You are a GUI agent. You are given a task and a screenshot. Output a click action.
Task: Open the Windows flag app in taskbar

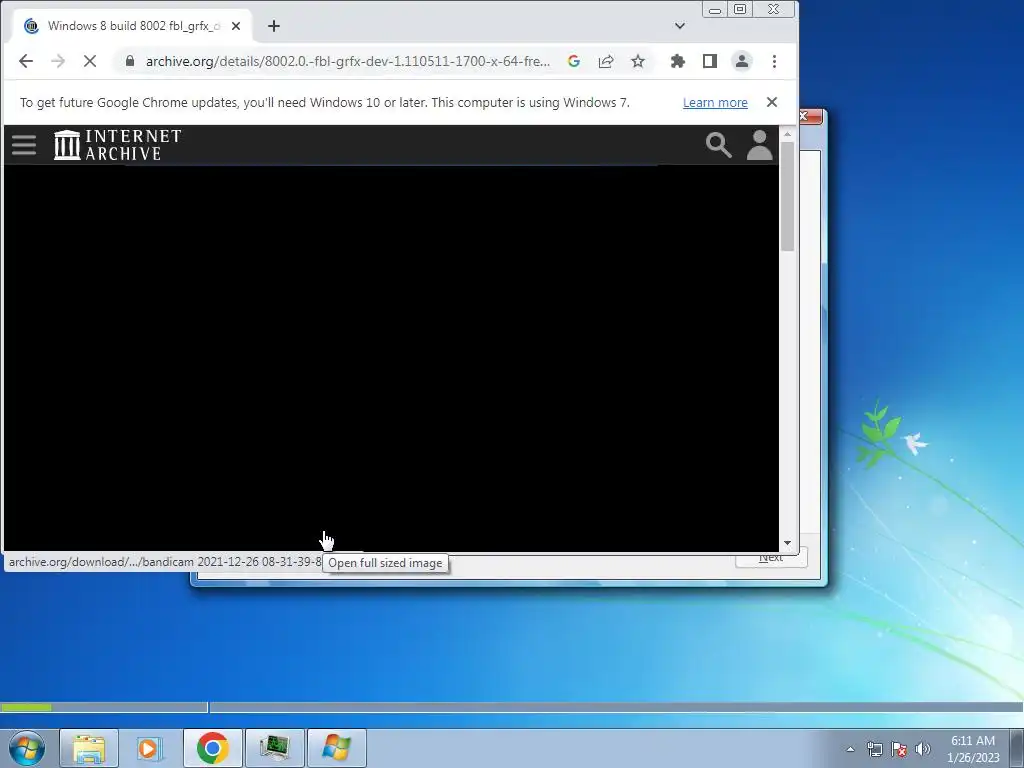point(336,748)
